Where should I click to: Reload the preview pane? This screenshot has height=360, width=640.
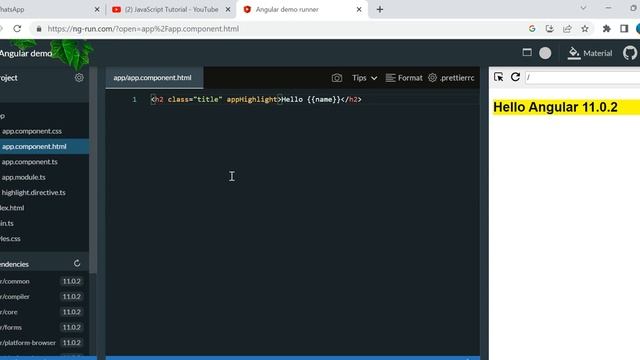(516, 77)
